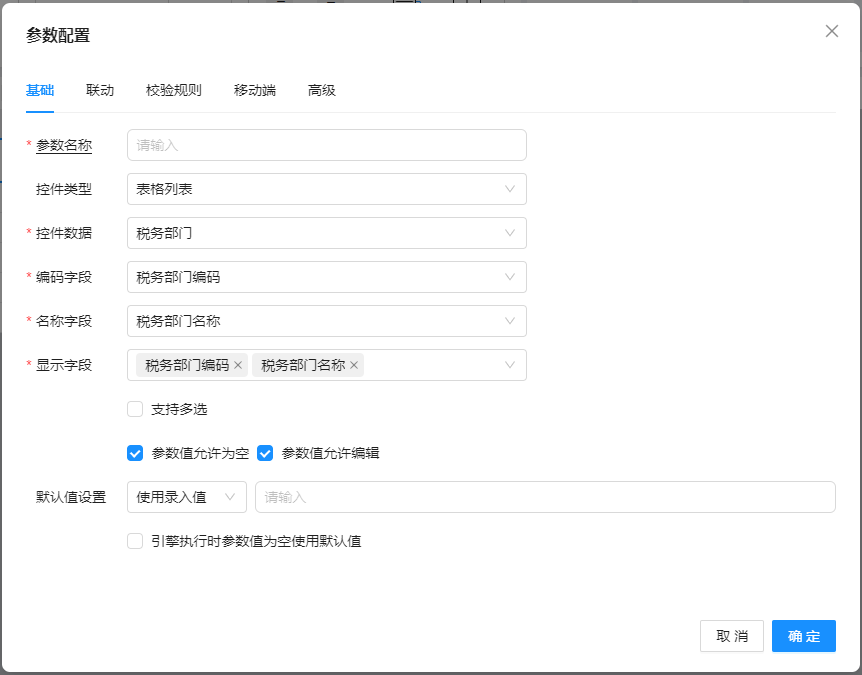Image resolution: width=862 pixels, height=675 pixels.
Task: Uncheck 参数值允许为空 checkbox
Action: coord(135,453)
